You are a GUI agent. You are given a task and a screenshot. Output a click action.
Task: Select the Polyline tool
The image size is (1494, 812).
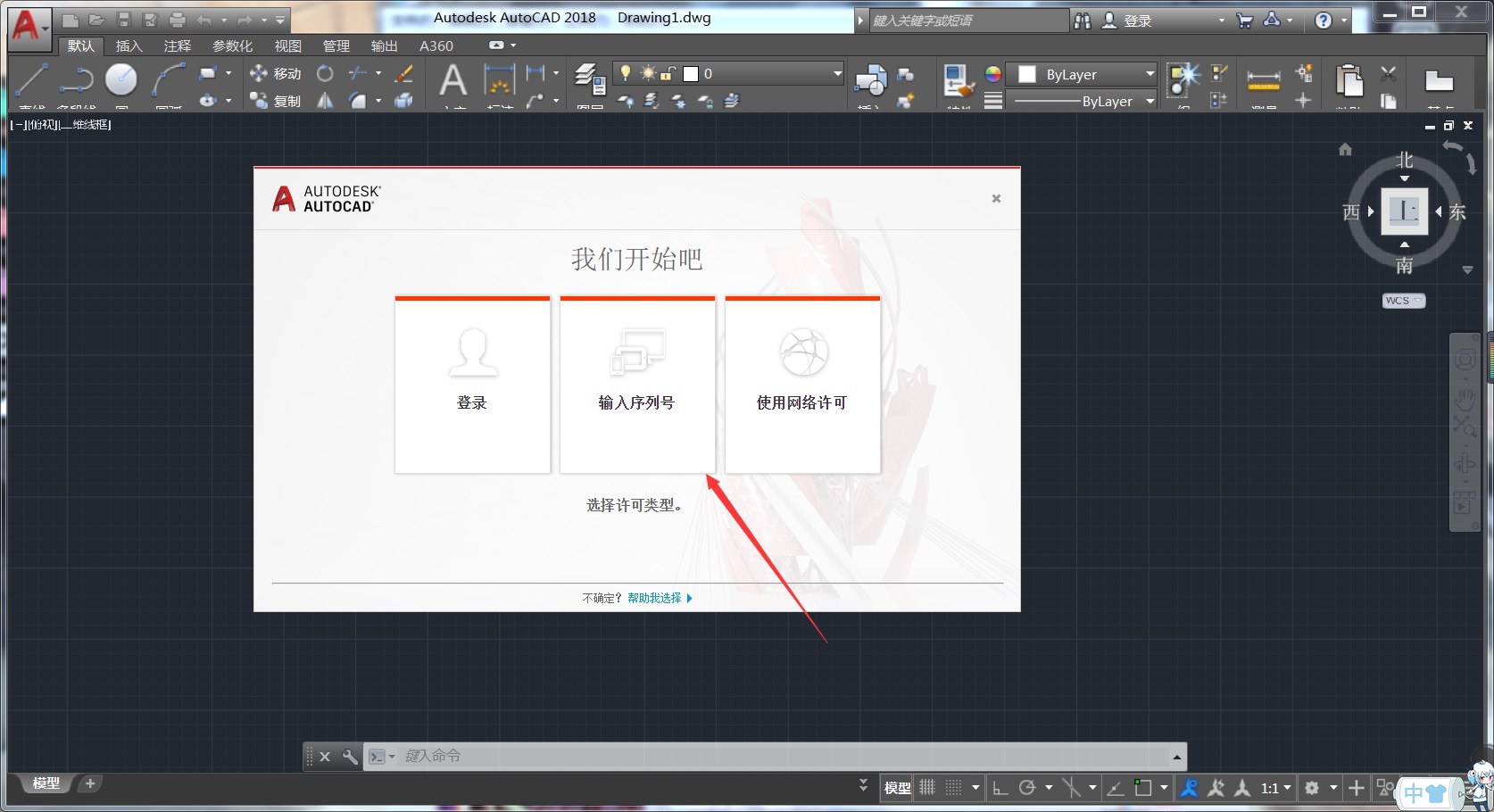(76, 79)
